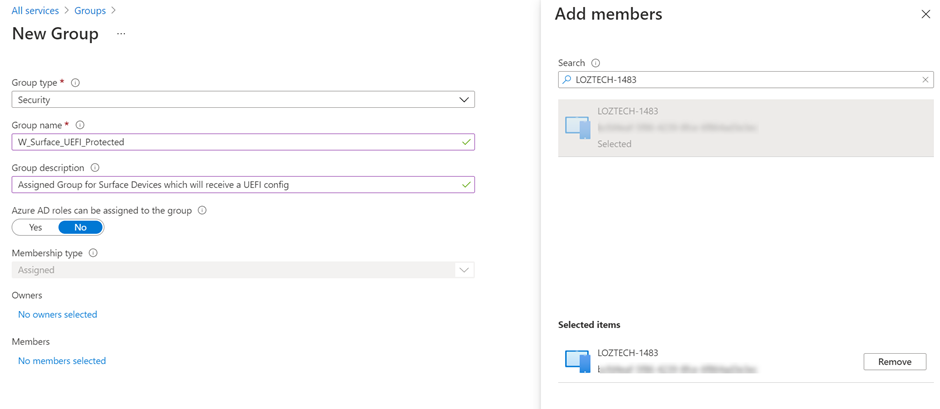Select No for Azure AD roles
The image size is (940, 409).
click(80, 228)
